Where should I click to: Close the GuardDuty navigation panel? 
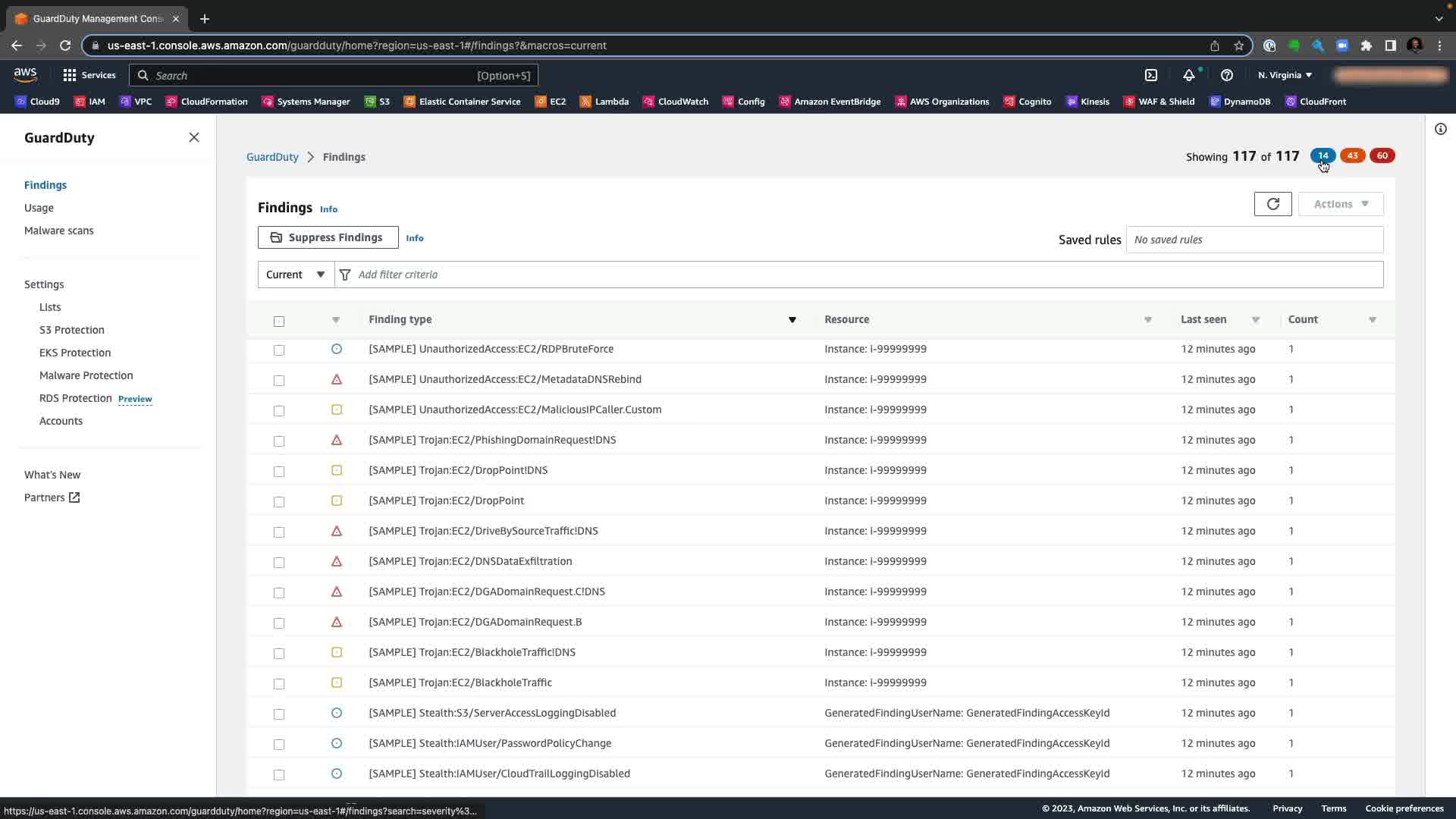click(x=194, y=137)
